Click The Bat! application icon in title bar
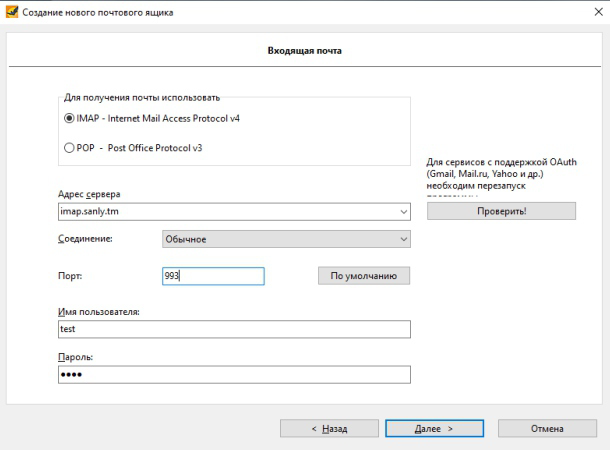This screenshot has height=450, width=610. [12, 12]
